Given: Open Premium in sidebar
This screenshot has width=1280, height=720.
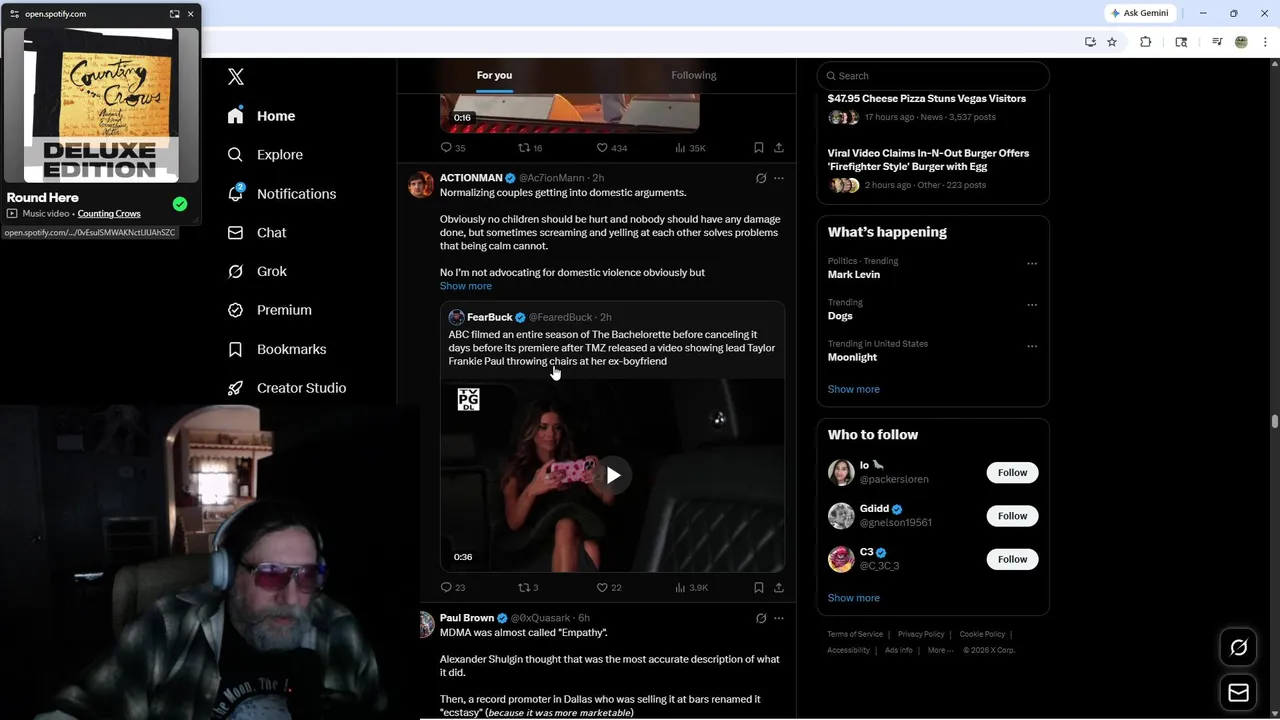Looking at the screenshot, I should [x=269, y=310].
